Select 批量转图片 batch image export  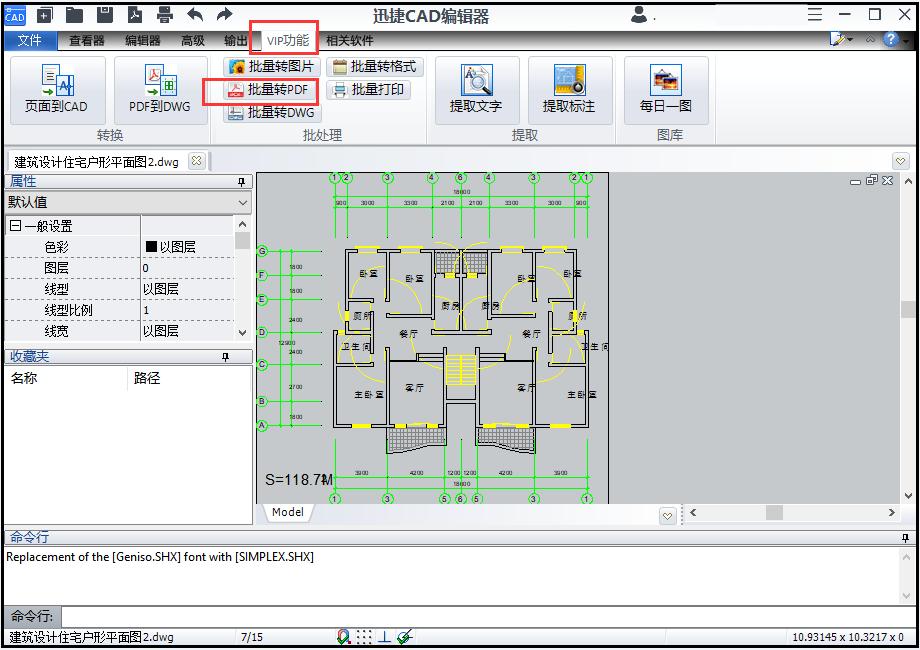click(x=270, y=67)
